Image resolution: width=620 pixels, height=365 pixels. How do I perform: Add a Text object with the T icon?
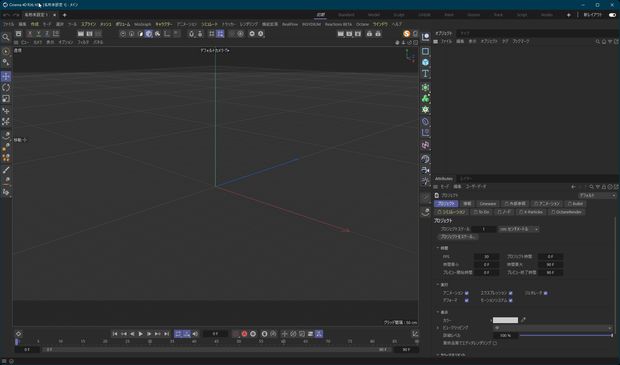pyautogui.click(x=425, y=74)
